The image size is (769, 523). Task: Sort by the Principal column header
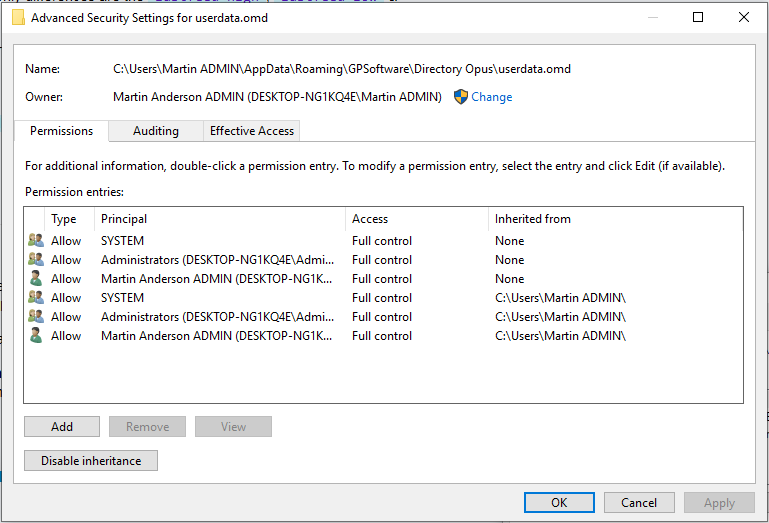coord(220,219)
